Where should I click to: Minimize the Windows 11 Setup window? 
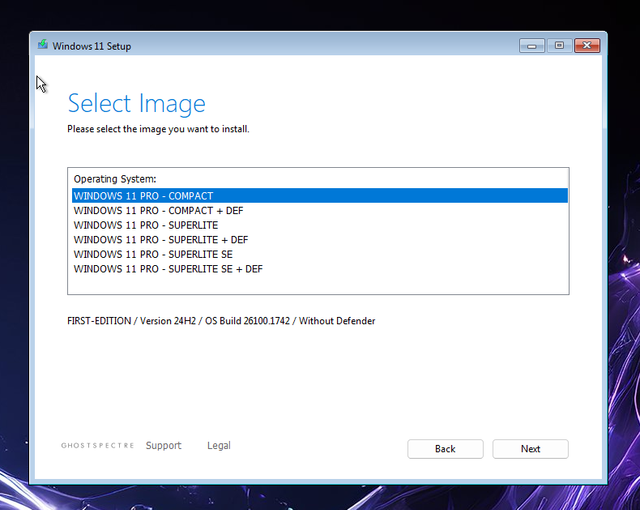(531, 46)
